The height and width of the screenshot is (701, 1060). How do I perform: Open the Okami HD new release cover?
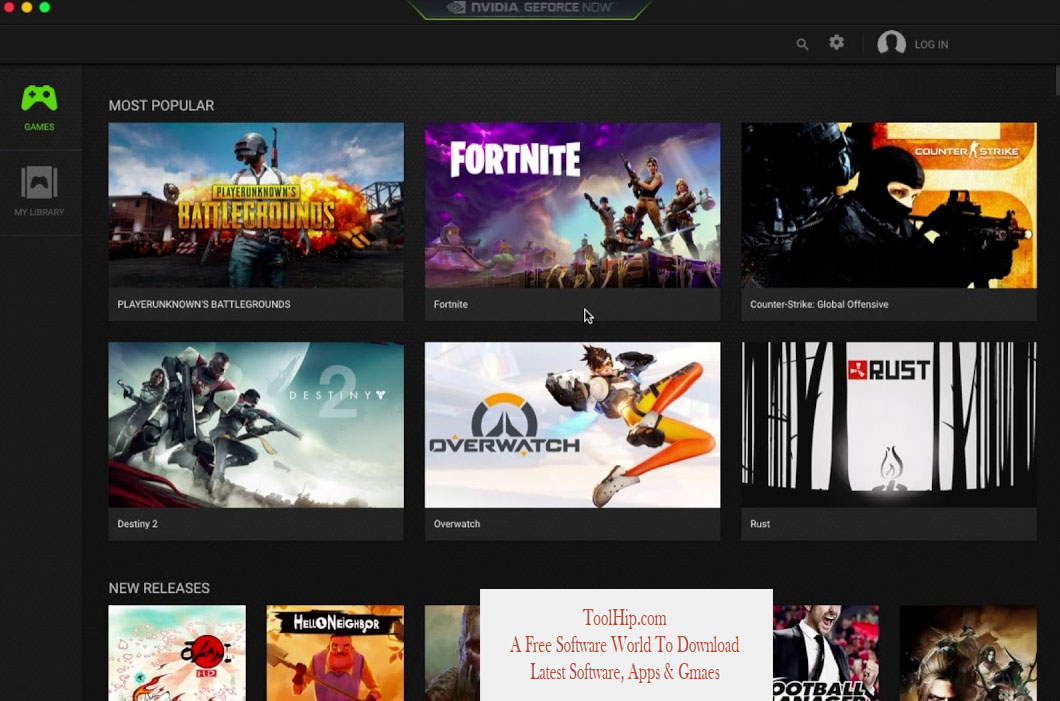tap(177, 653)
